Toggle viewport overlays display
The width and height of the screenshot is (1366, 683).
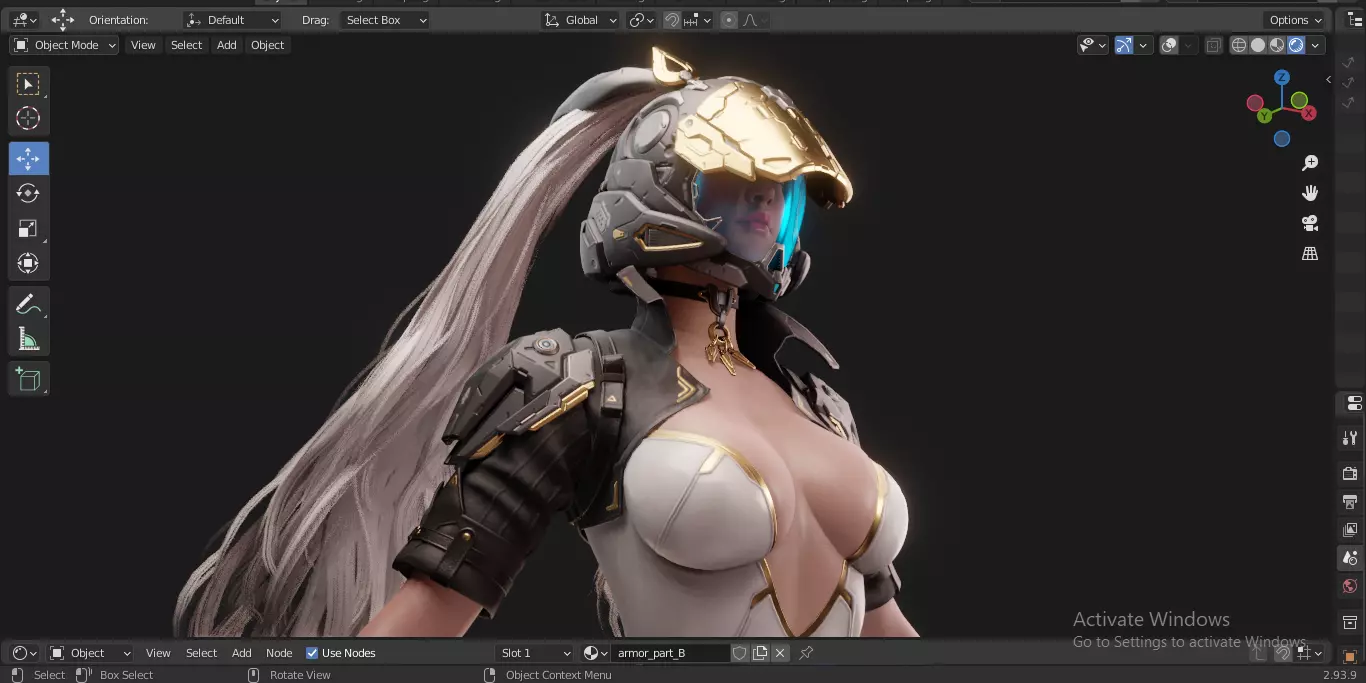coord(1169,45)
